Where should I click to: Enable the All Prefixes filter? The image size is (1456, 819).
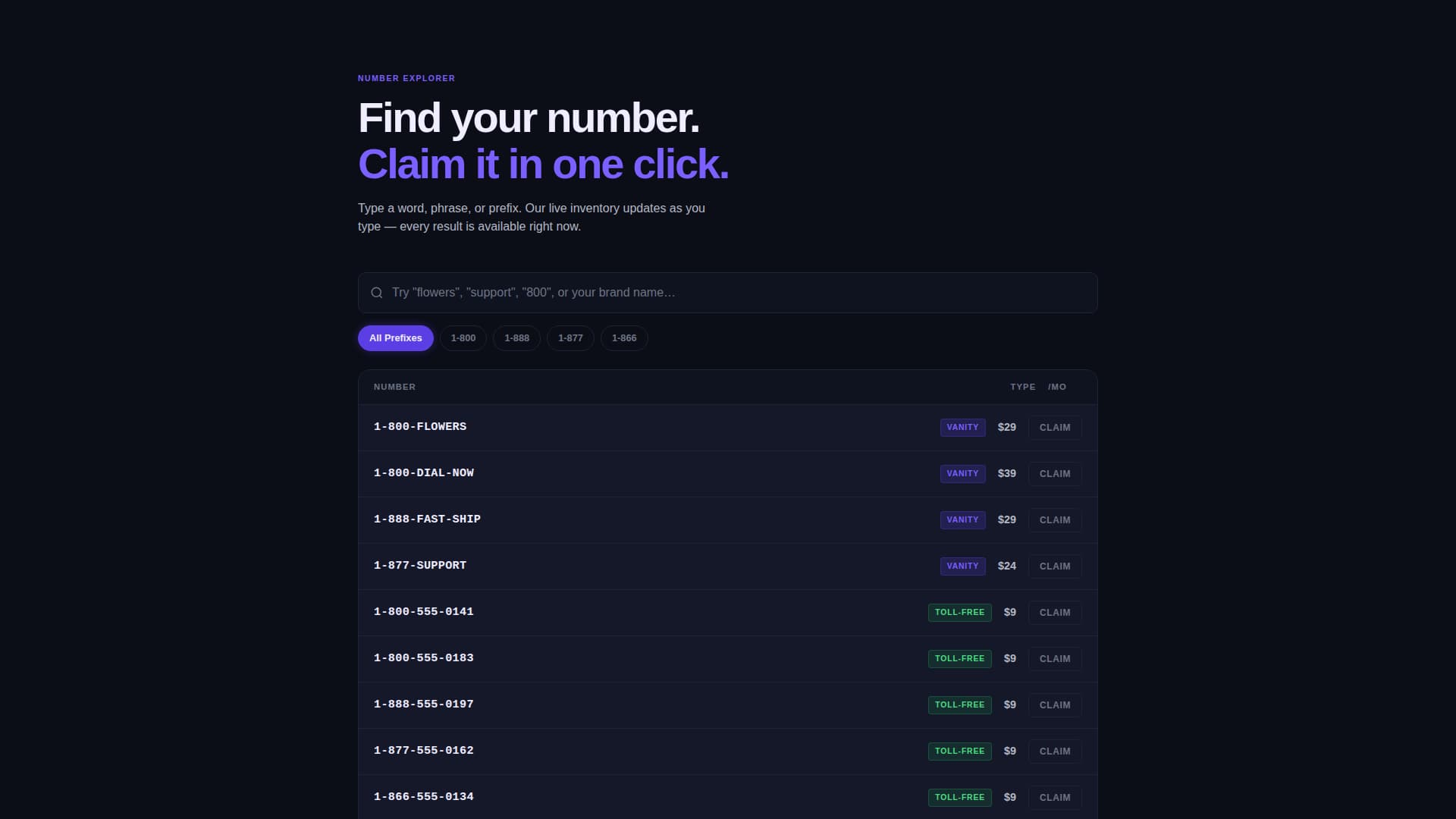[x=395, y=337]
